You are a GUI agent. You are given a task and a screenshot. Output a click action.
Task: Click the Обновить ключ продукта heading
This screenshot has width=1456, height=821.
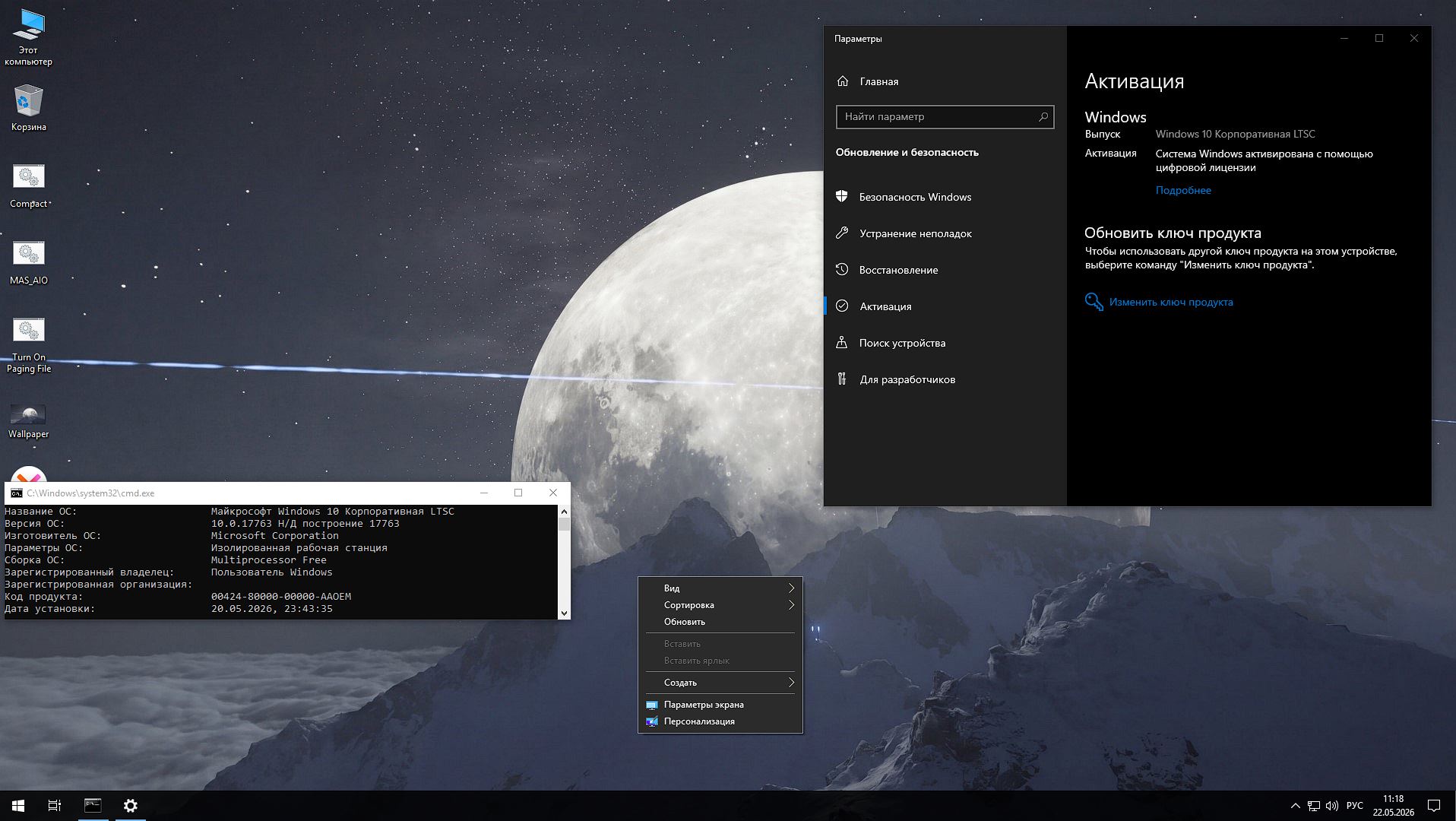tap(1173, 233)
